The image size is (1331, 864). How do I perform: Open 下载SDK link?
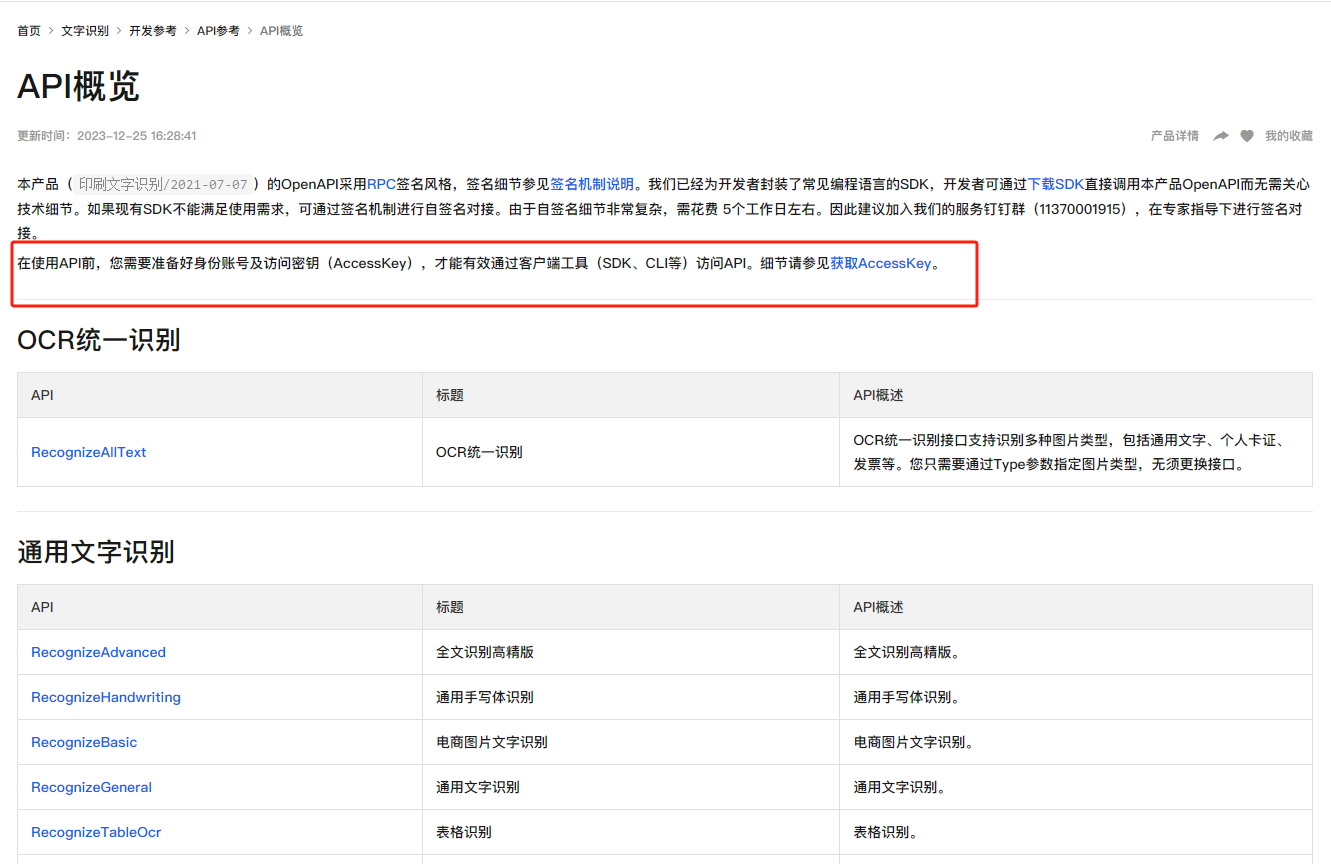[x=1056, y=184]
